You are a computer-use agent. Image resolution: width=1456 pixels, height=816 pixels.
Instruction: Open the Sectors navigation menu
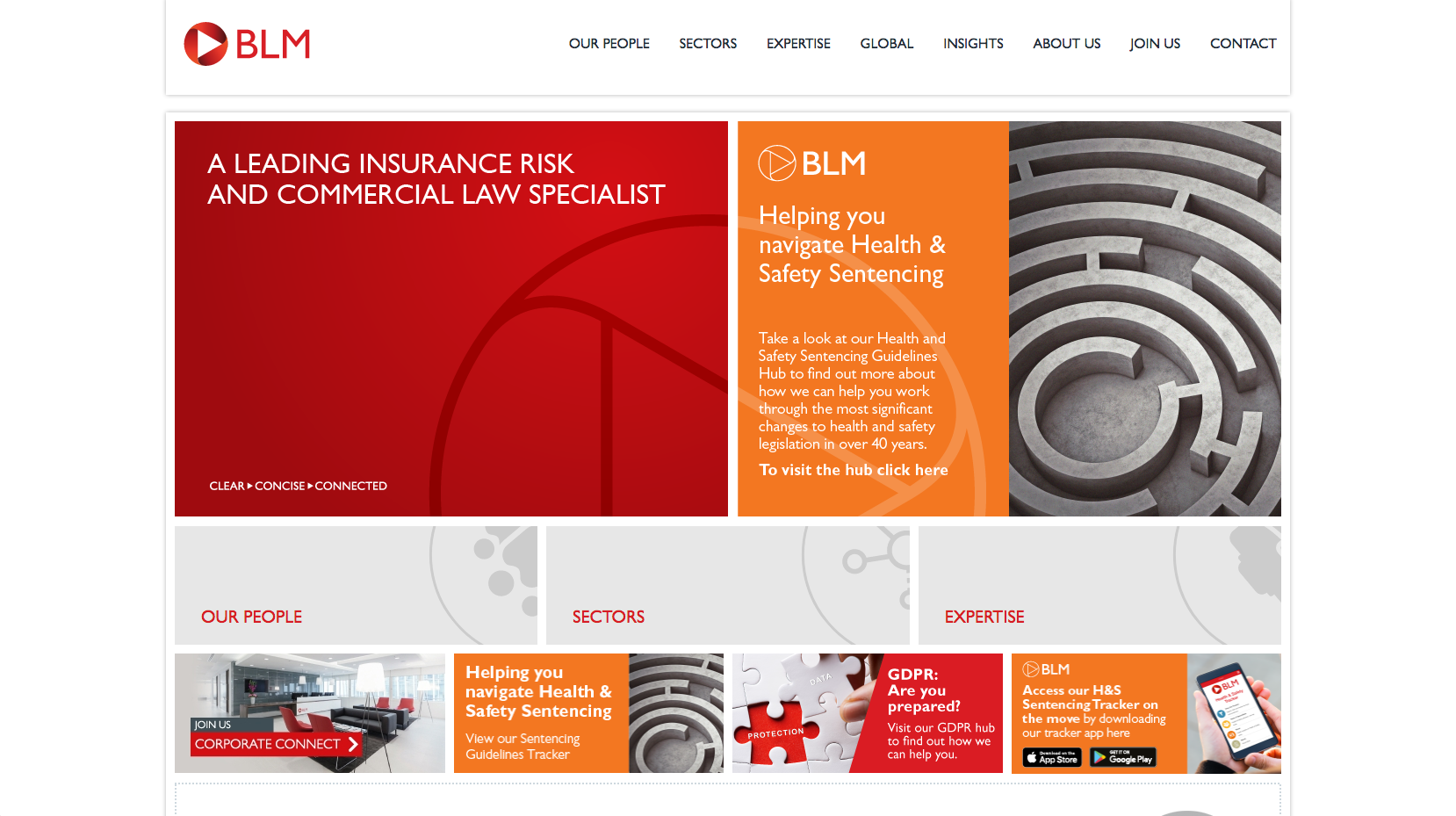point(708,44)
